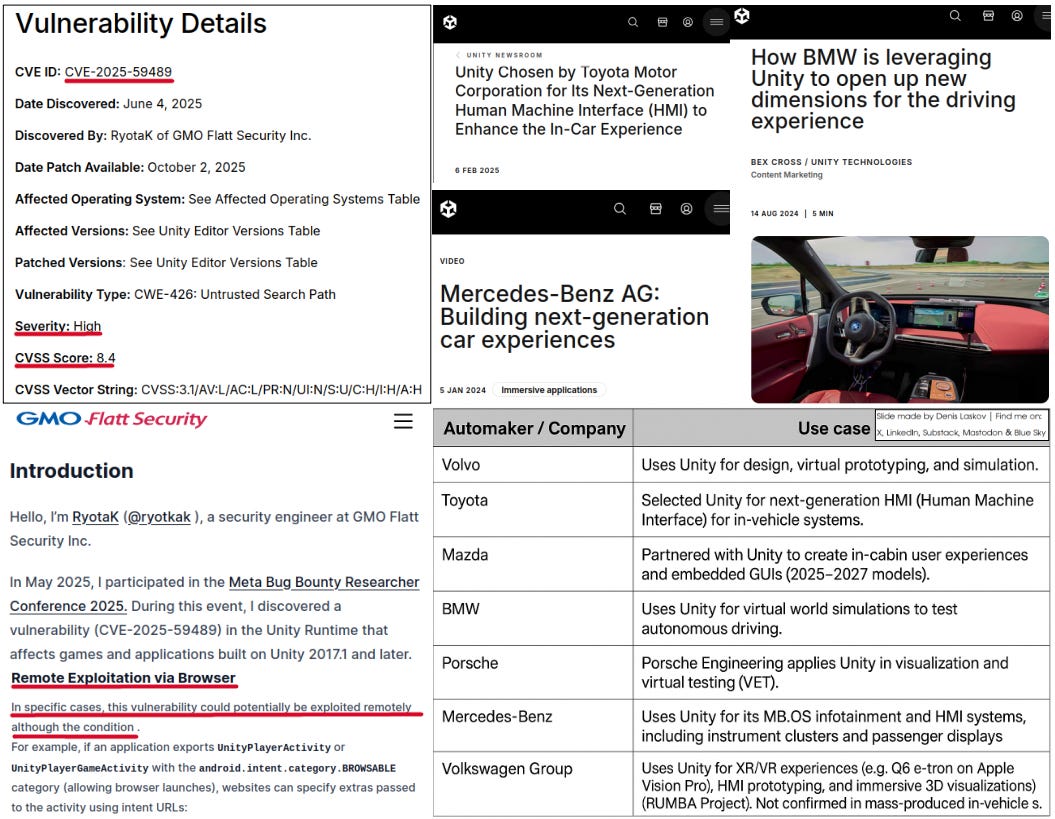This screenshot has height=819, width=1055.
Task: Open the @ryotkak handle link
Action: click(159, 517)
